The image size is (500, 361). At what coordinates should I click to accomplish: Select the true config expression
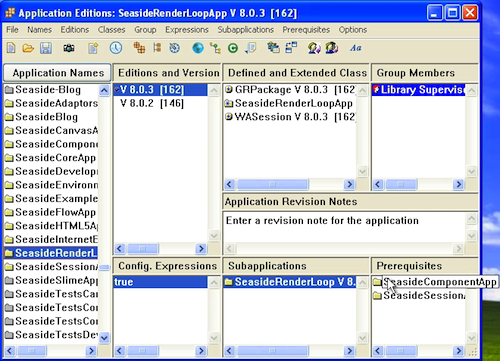160,282
